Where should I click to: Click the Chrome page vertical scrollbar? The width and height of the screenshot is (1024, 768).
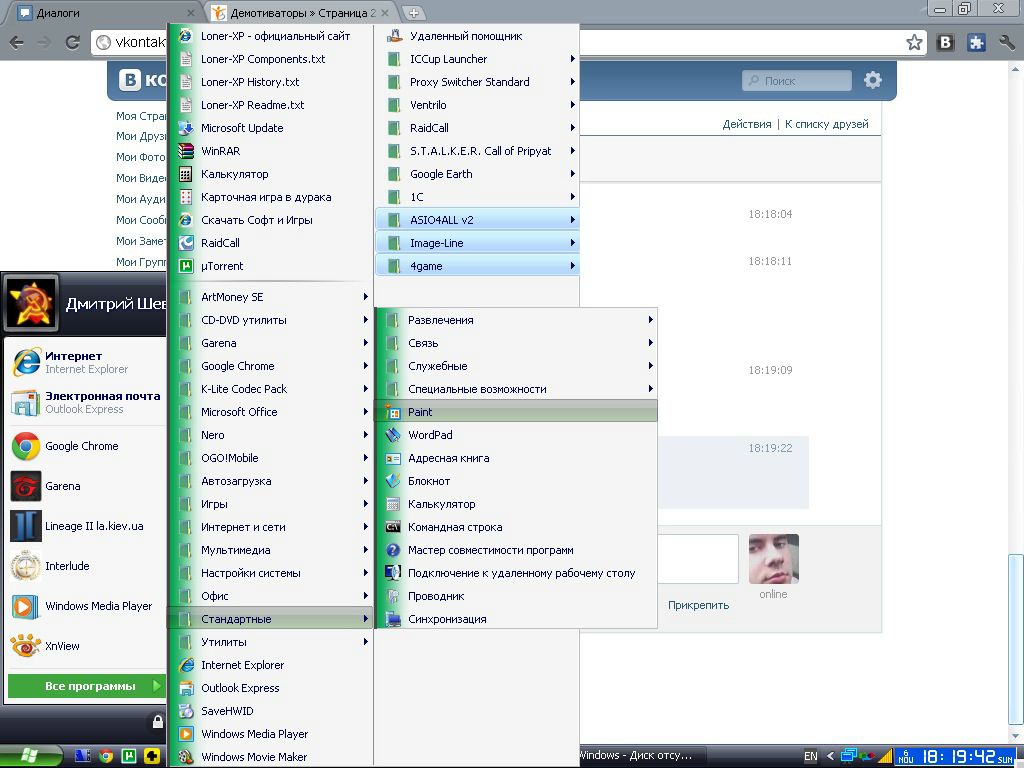1016,637
